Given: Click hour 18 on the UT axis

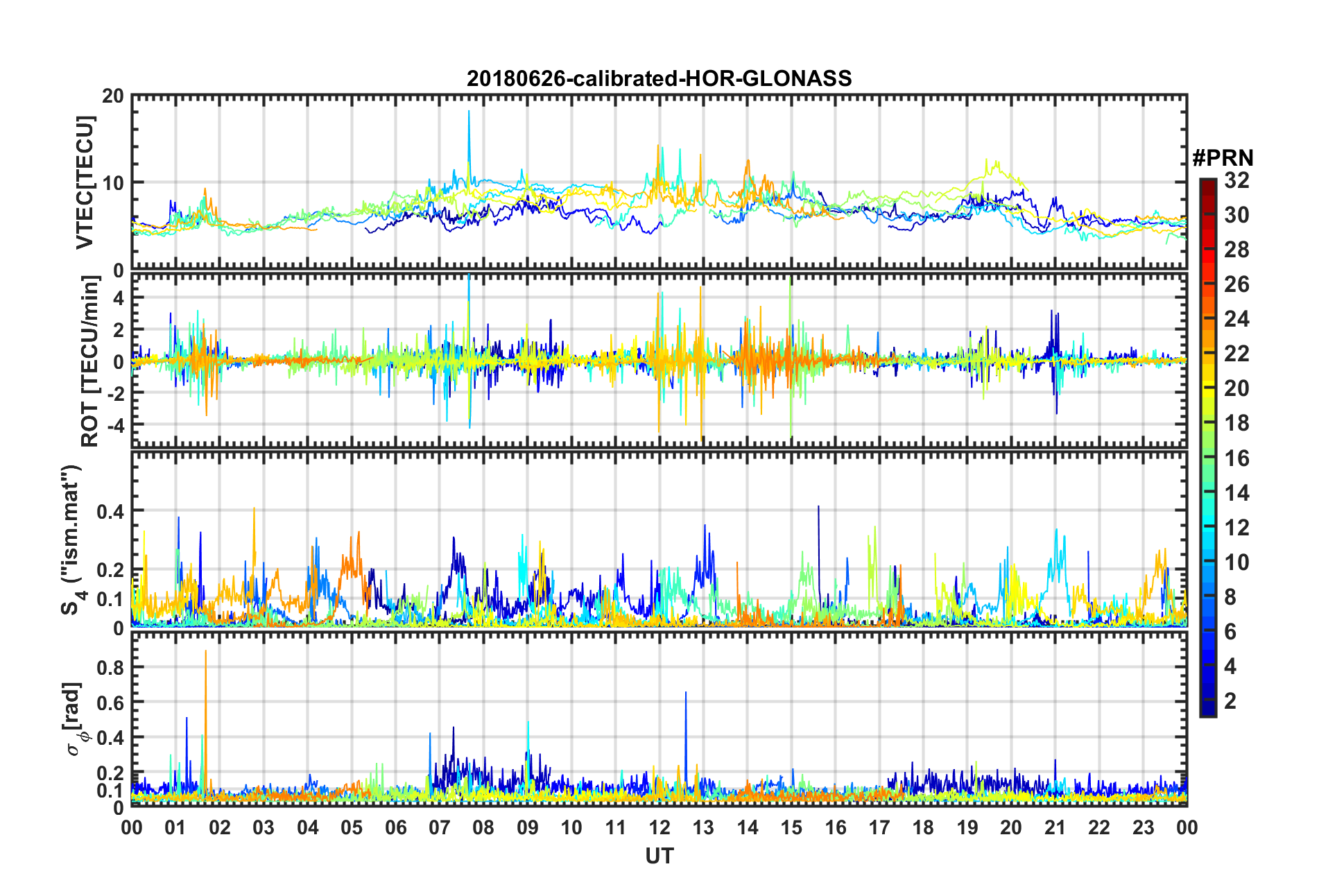Looking at the screenshot, I should click(923, 828).
